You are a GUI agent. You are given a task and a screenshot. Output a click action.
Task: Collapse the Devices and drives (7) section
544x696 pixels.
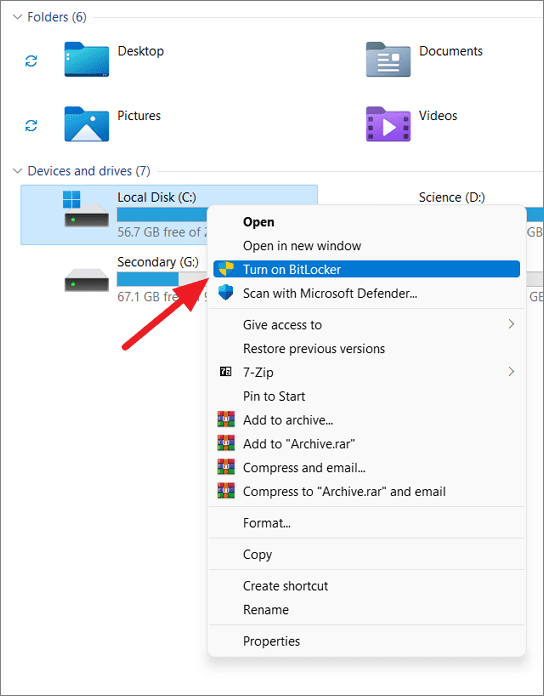point(17,171)
